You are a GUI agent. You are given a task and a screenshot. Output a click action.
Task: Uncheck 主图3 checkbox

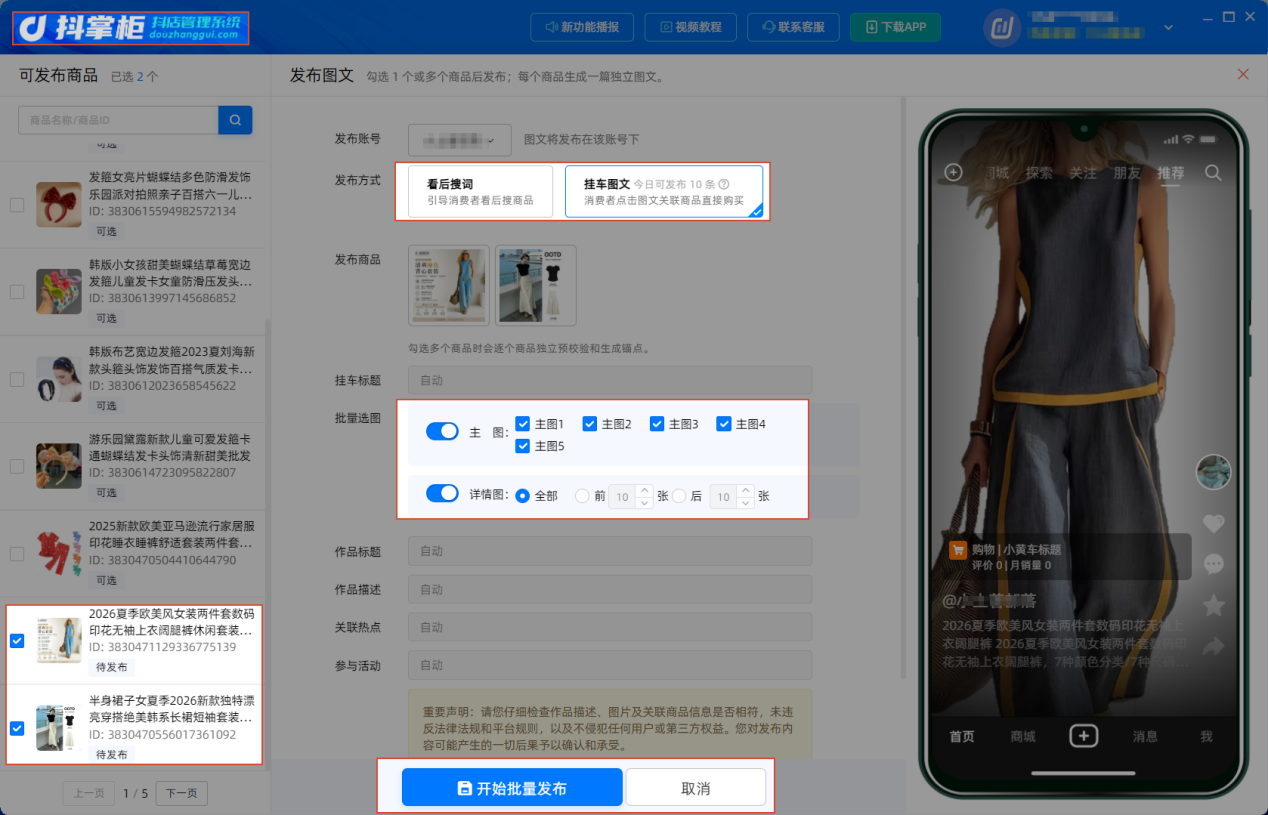656,424
